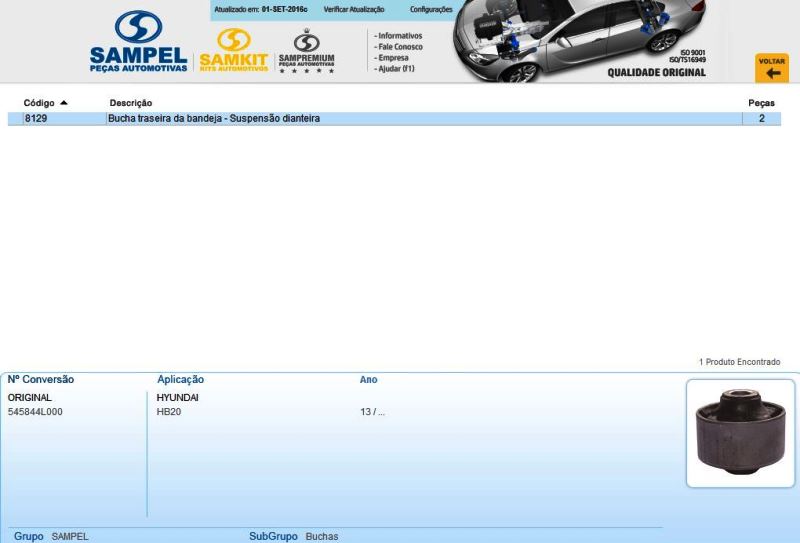Click the Sampel Peças Automotivas logo
800x543 pixels.
(x=138, y=42)
